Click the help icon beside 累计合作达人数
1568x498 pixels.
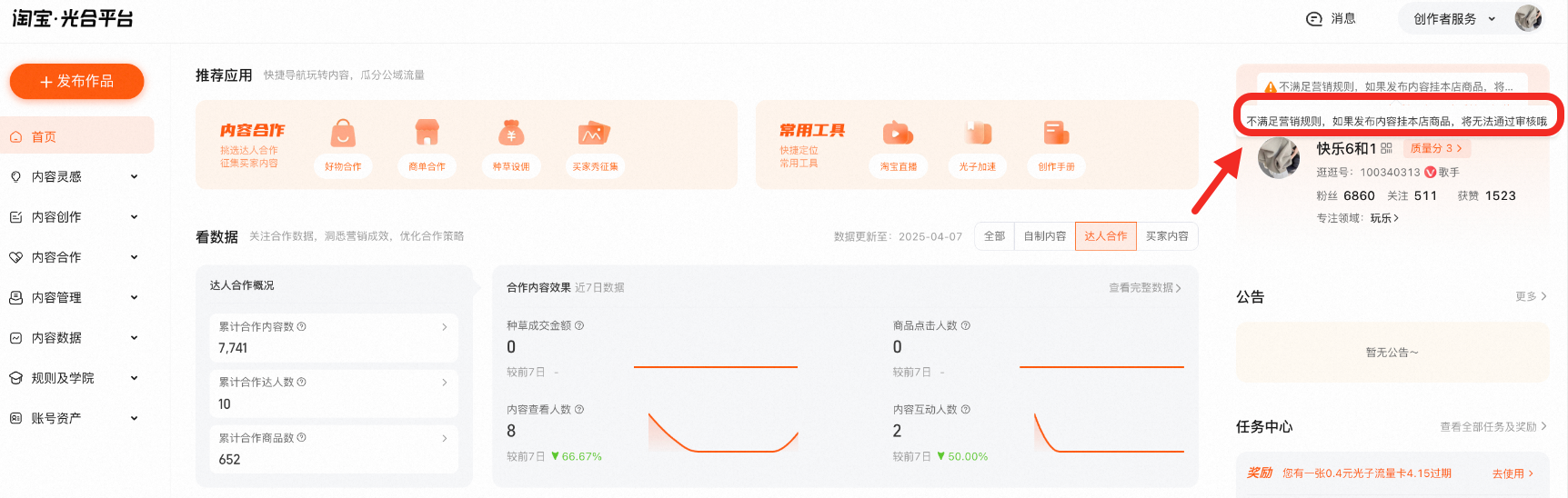pyautogui.click(x=302, y=382)
